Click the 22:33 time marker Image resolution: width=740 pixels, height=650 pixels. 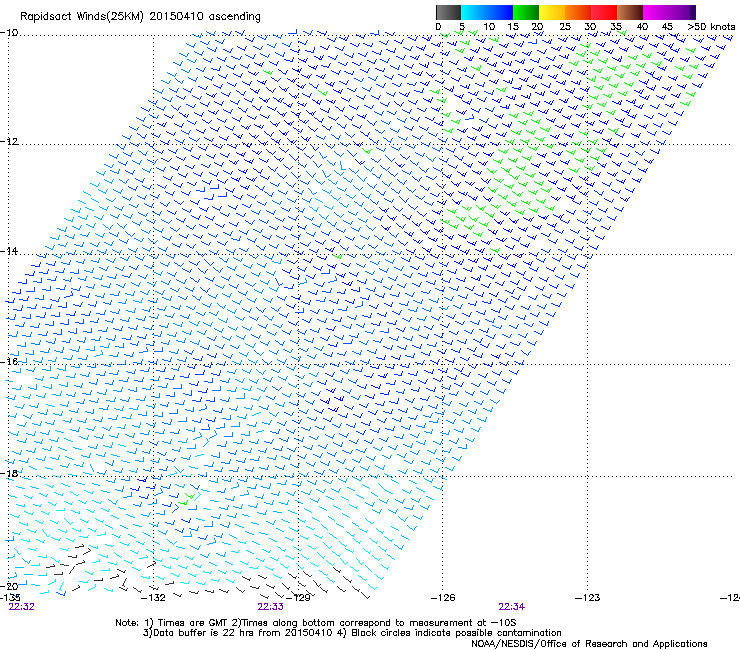(270, 607)
